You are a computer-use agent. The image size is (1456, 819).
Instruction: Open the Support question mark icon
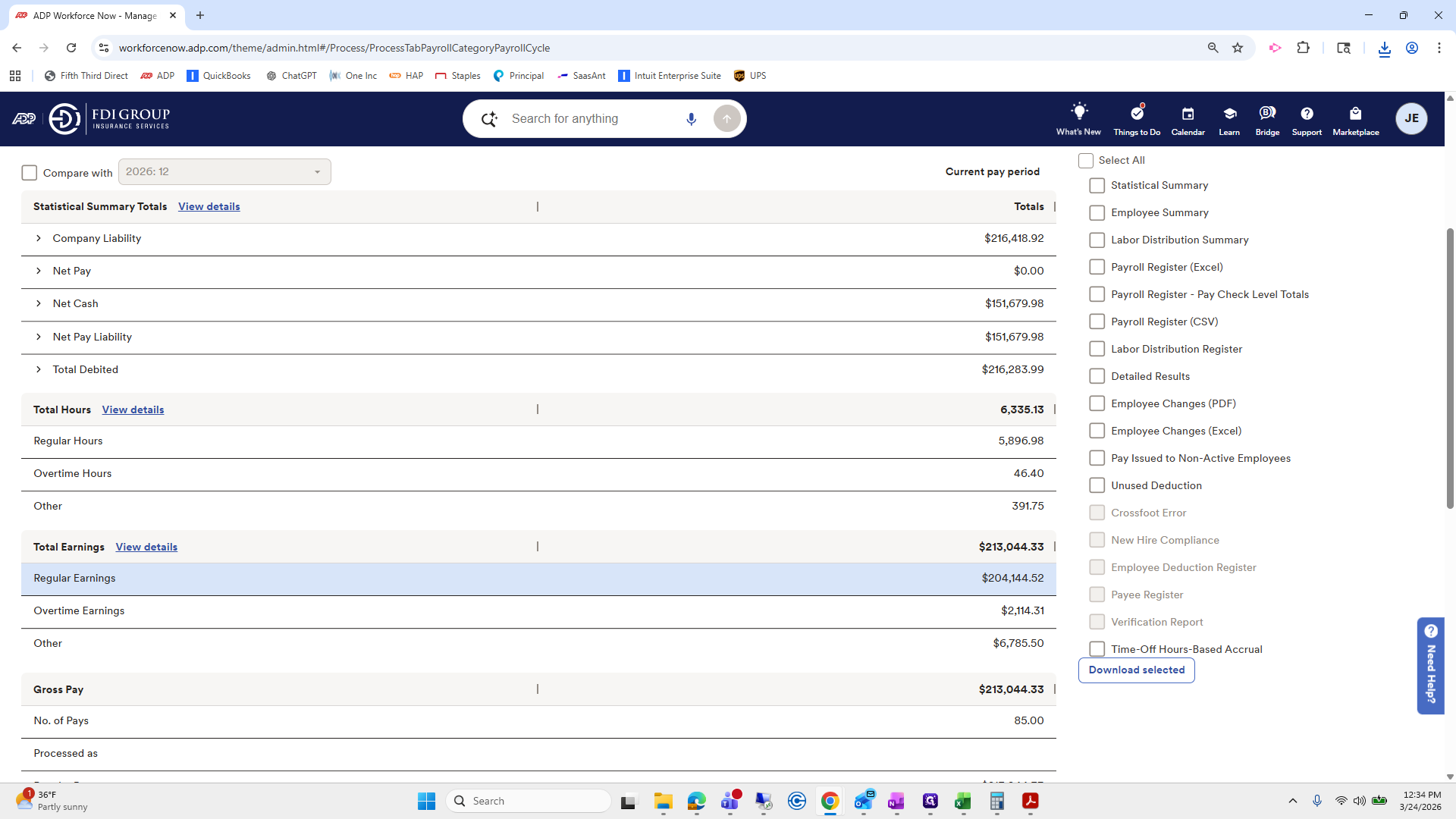1307,114
